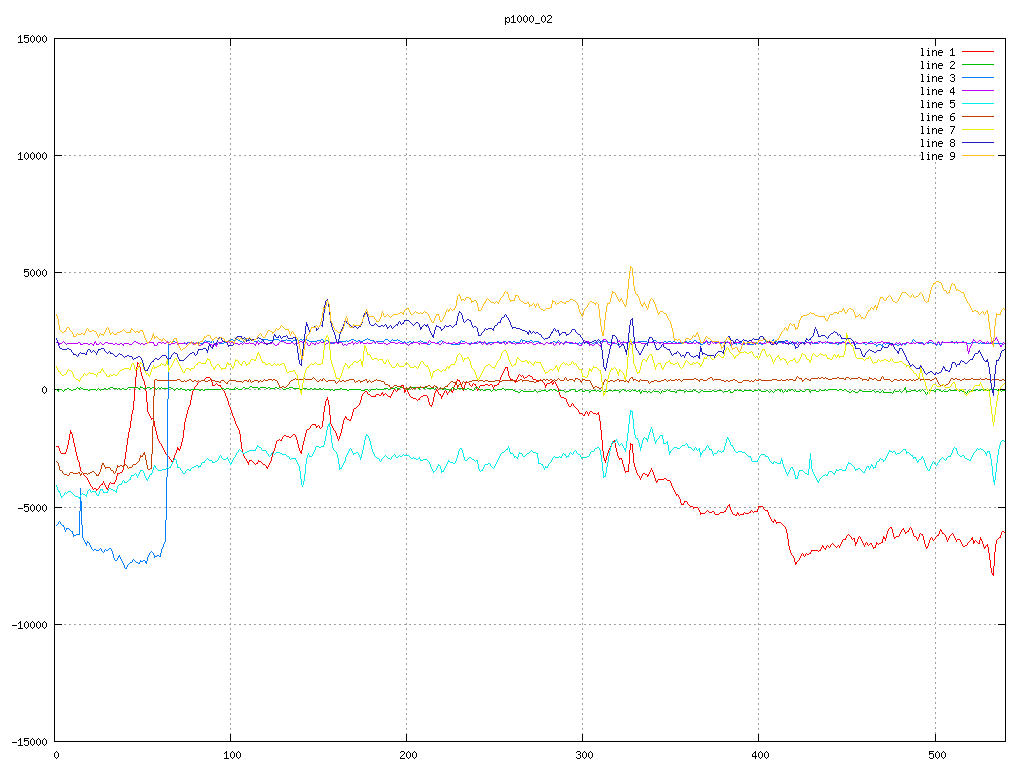Select the 'line 2' legend label

point(937,65)
